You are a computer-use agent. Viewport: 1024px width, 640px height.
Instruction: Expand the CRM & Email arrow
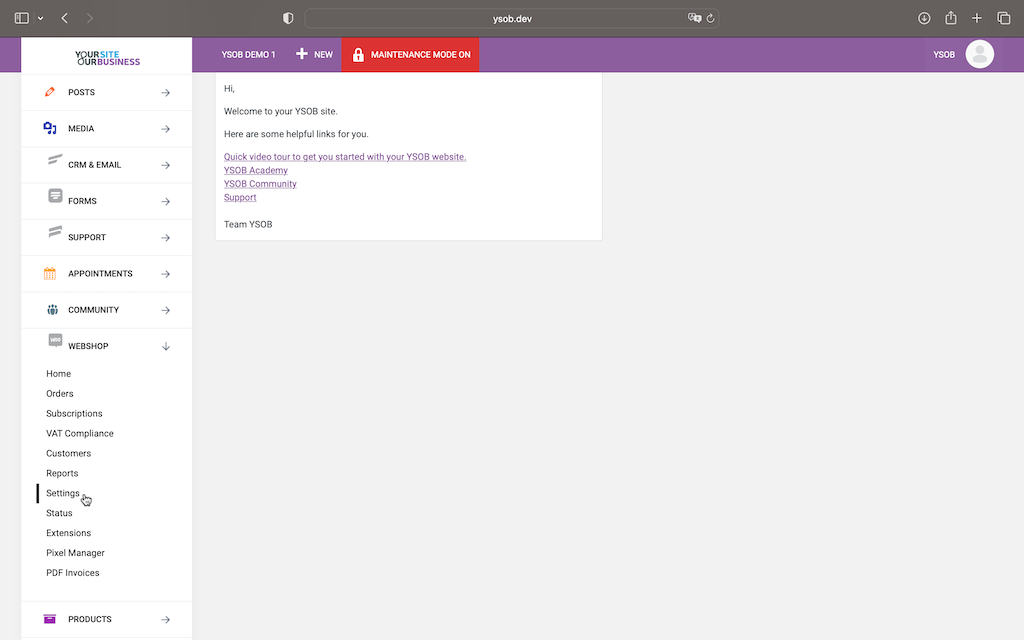coord(165,165)
